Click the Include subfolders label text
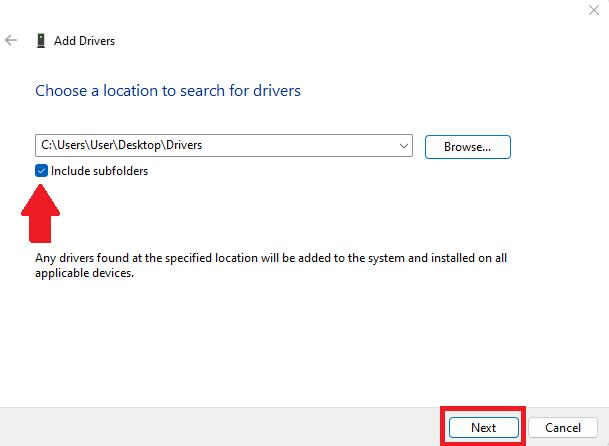 coord(99,171)
